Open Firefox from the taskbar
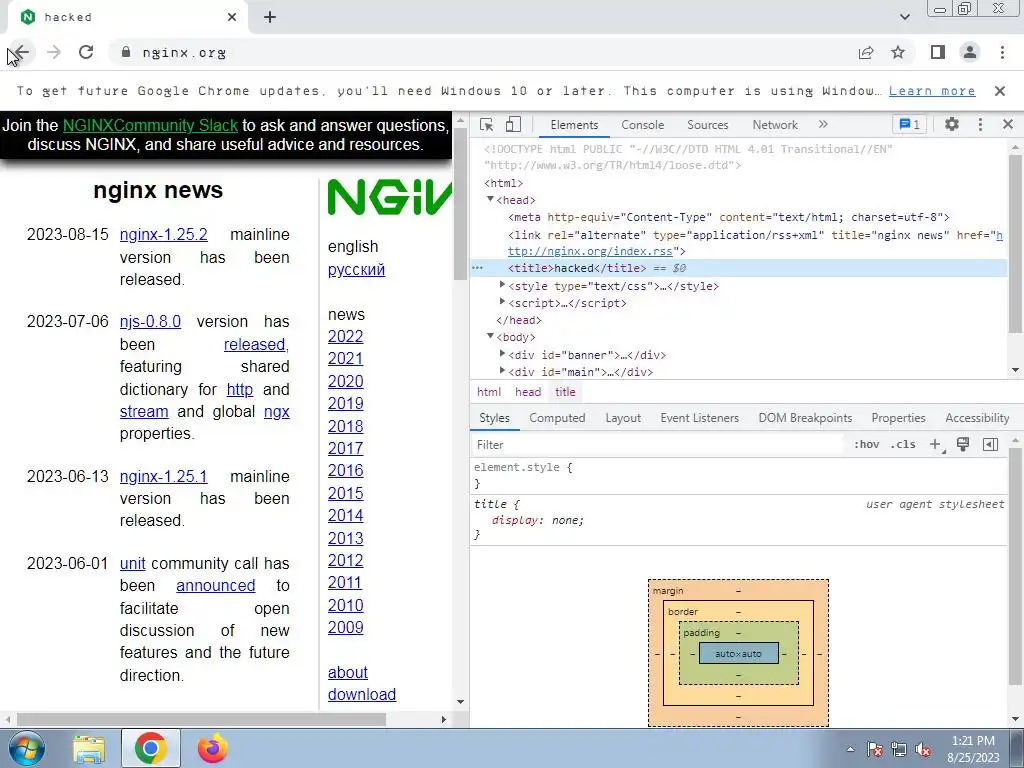The height and width of the screenshot is (768, 1024). point(213,748)
